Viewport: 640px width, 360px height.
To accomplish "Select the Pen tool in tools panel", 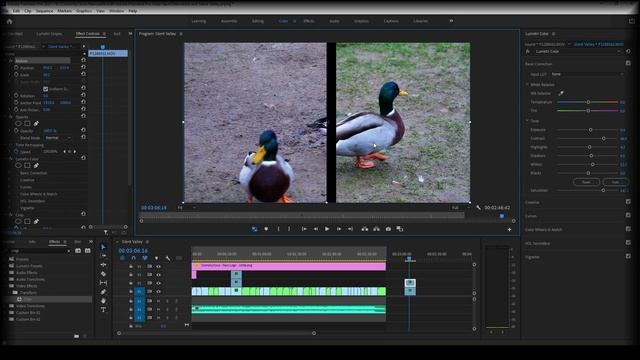I will (x=103, y=292).
